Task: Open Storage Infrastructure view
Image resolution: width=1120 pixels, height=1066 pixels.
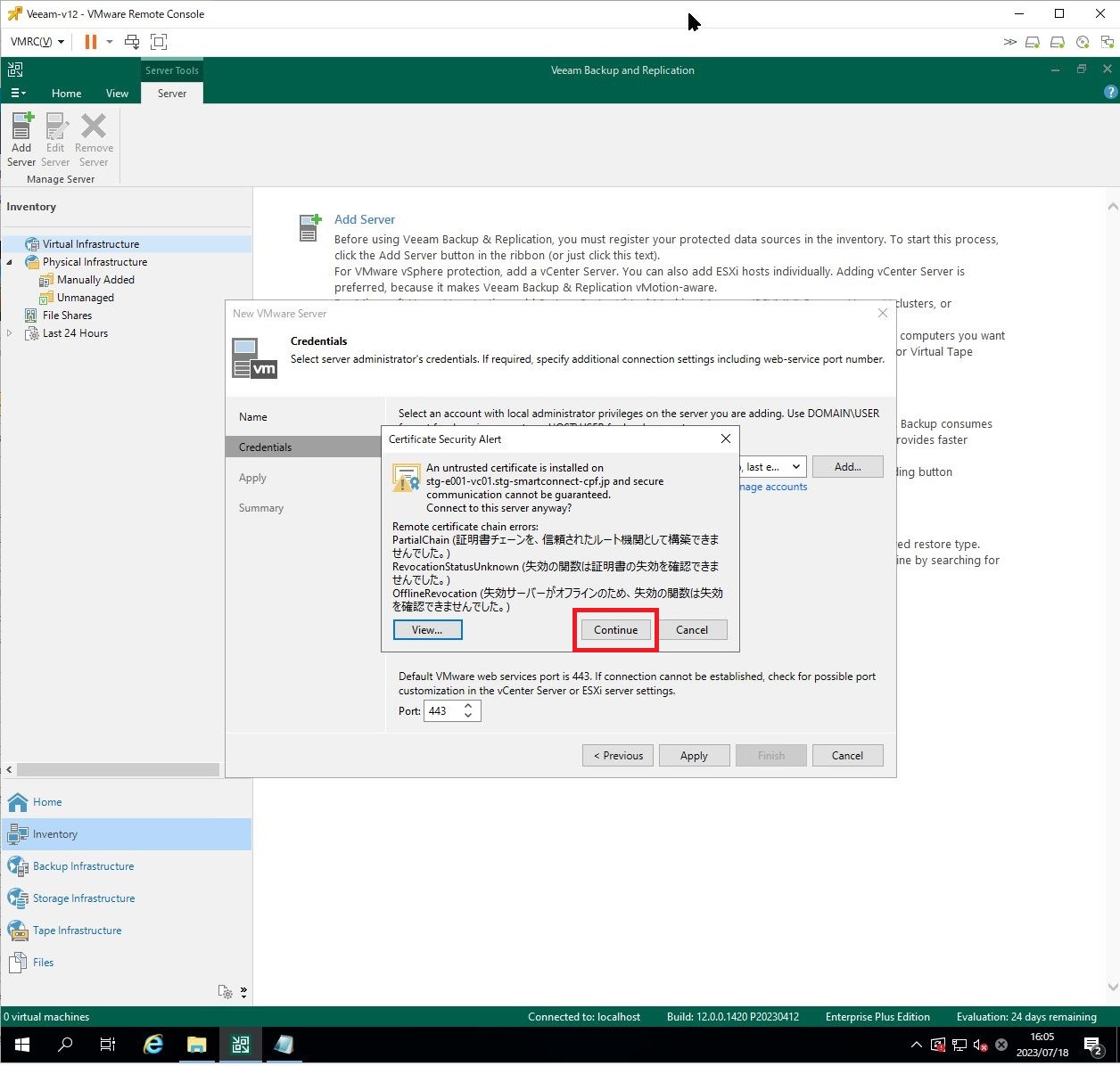Action: point(126,898)
